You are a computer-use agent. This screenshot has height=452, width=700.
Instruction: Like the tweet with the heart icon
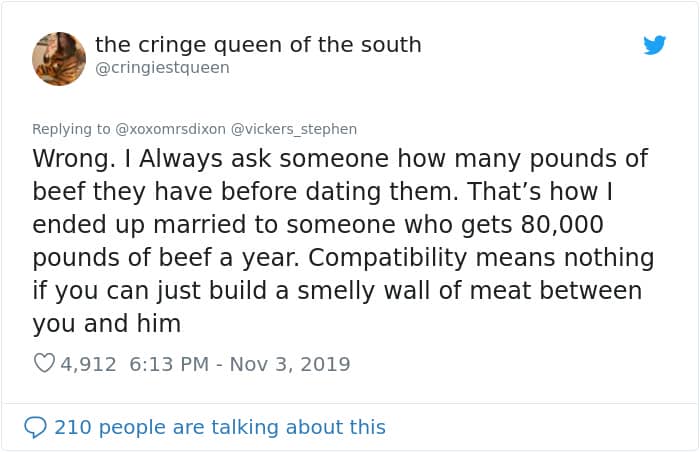click(x=44, y=364)
